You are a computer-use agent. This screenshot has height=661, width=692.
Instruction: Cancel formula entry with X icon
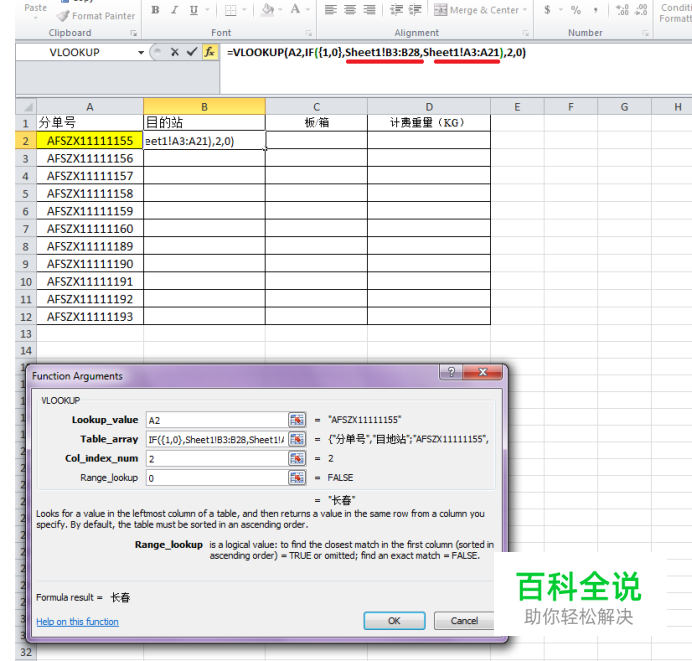[x=175, y=52]
